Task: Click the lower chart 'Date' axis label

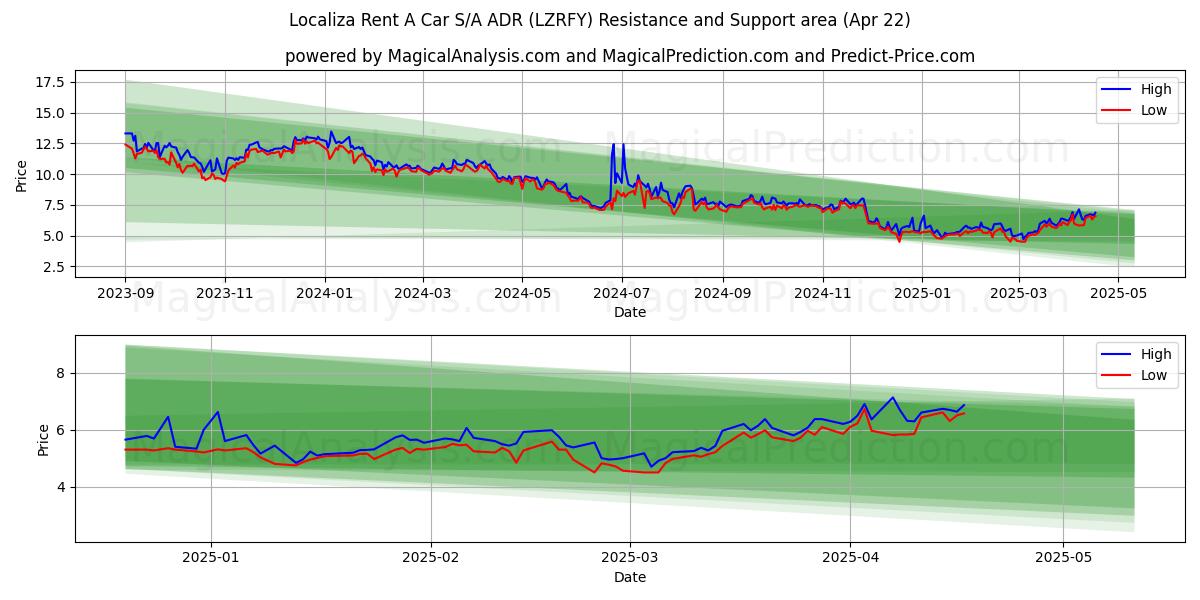Action: [630, 577]
